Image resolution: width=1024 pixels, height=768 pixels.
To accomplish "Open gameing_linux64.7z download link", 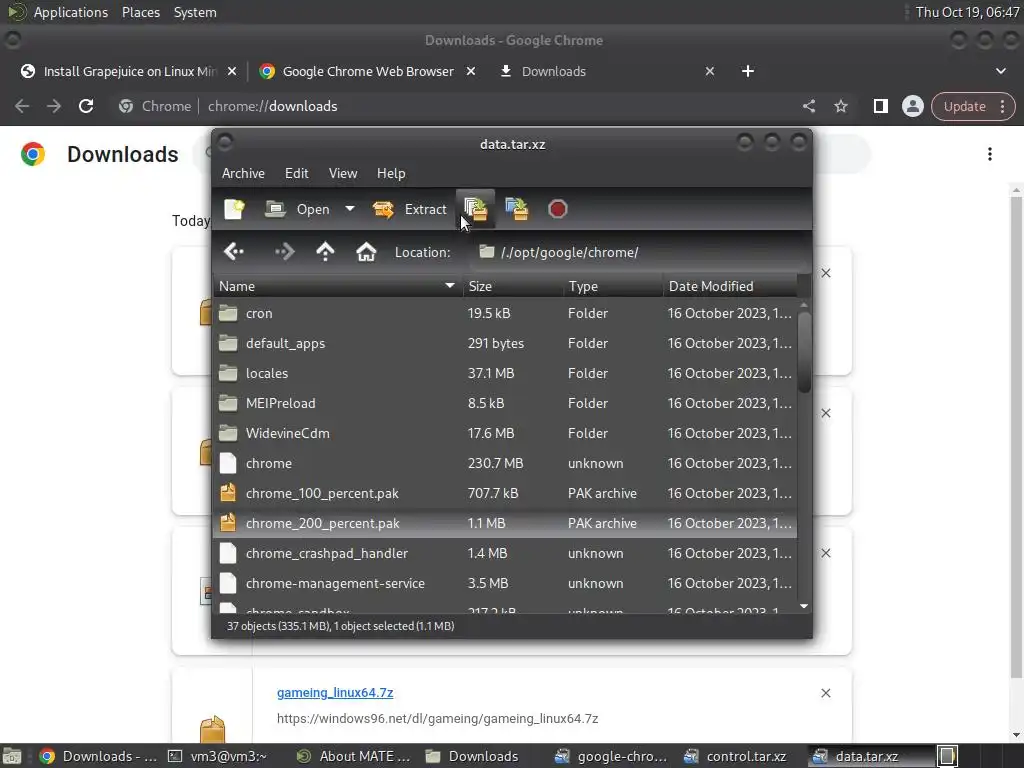I will pyautogui.click(x=335, y=692).
